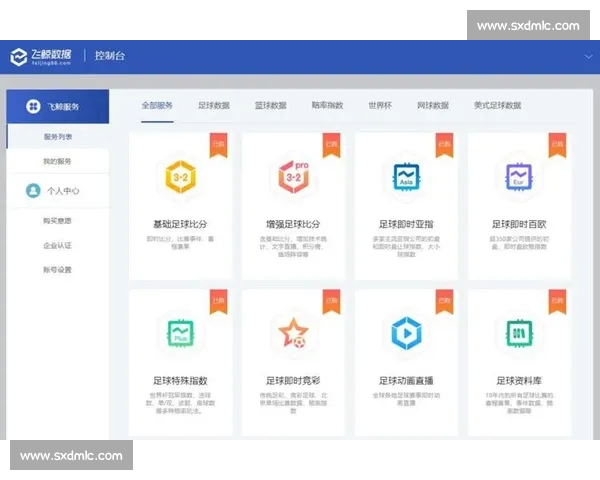The width and height of the screenshot is (600, 480).
Task: Click description text under 足球即时百欧
Action: [519, 243]
